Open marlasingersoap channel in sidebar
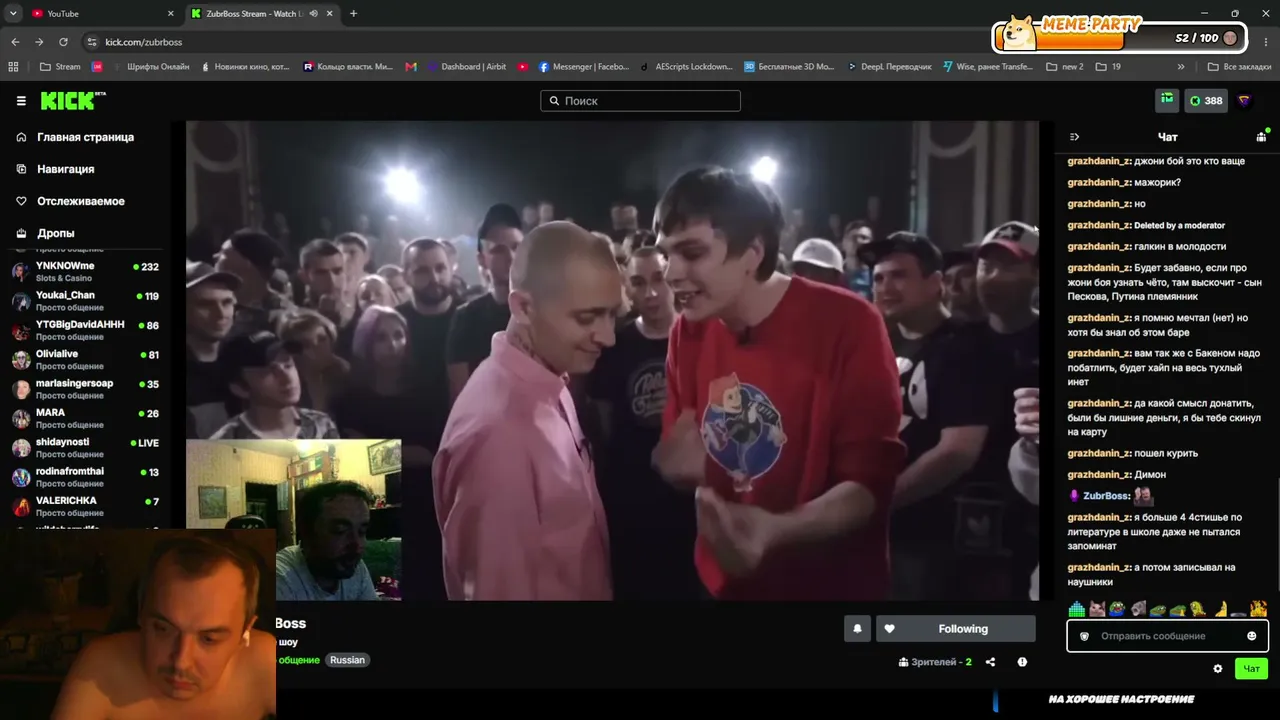This screenshot has height=720, width=1280. click(x=85, y=389)
